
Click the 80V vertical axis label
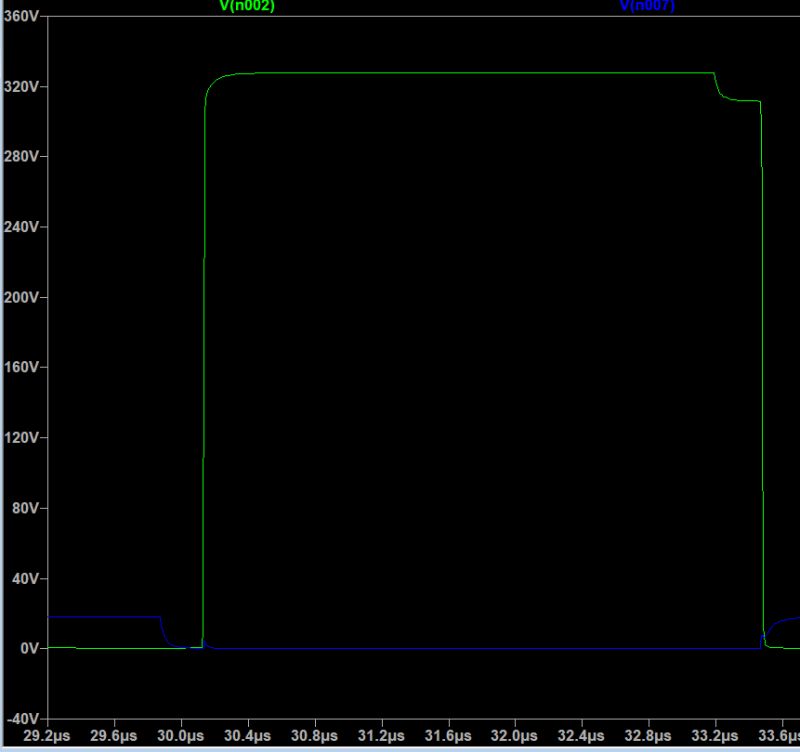(25, 508)
